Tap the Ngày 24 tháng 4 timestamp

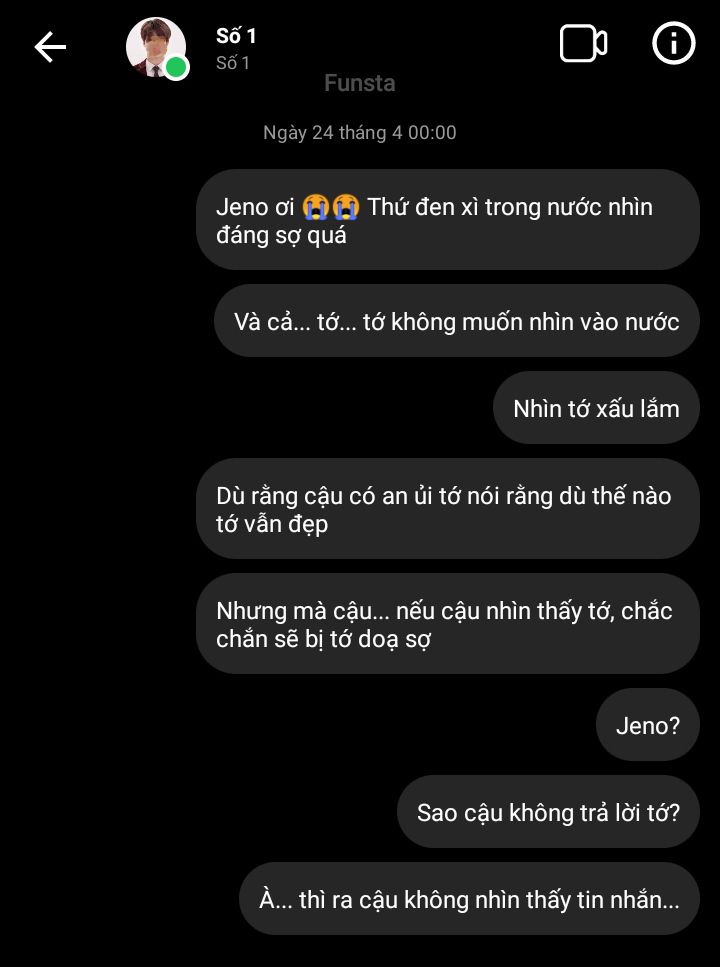point(360,133)
